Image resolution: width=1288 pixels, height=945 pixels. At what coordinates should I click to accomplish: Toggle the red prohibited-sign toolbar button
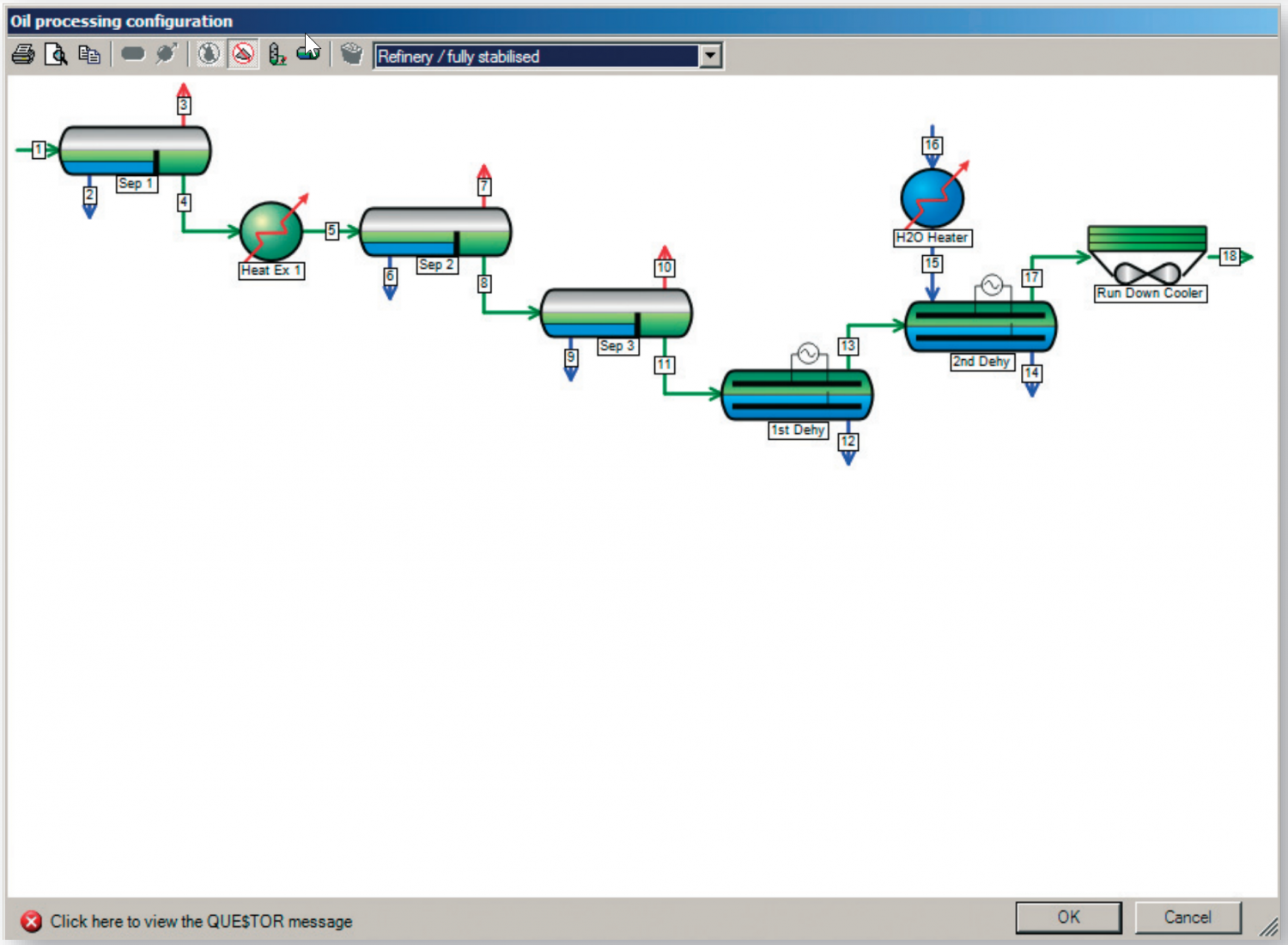244,55
